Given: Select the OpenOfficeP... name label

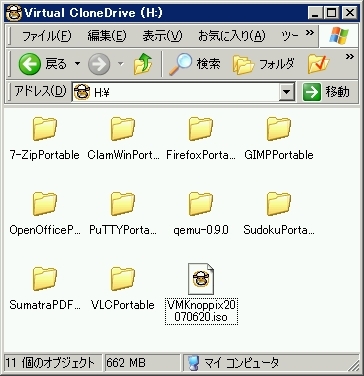Looking at the screenshot, I should pos(45,230).
